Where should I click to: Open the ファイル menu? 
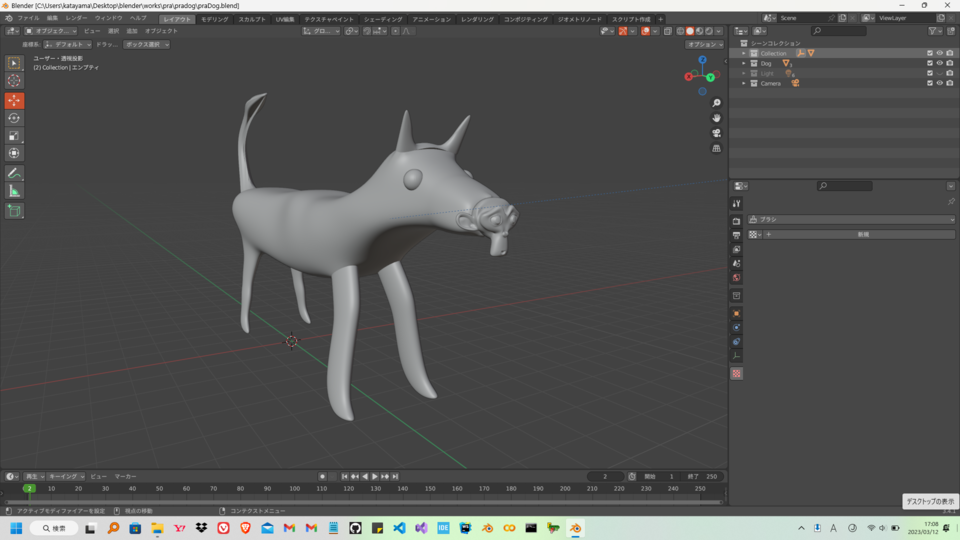tap(28, 18)
